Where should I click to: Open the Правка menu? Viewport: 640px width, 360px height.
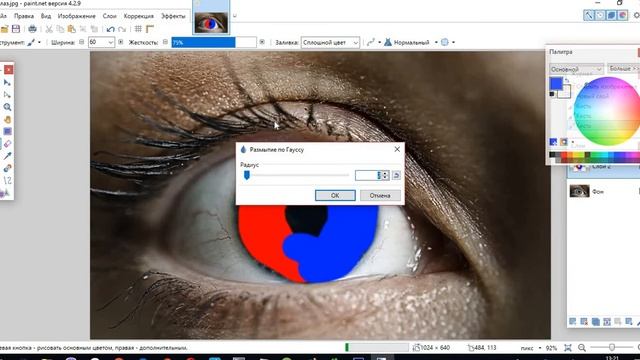pyautogui.click(x=24, y=16)
